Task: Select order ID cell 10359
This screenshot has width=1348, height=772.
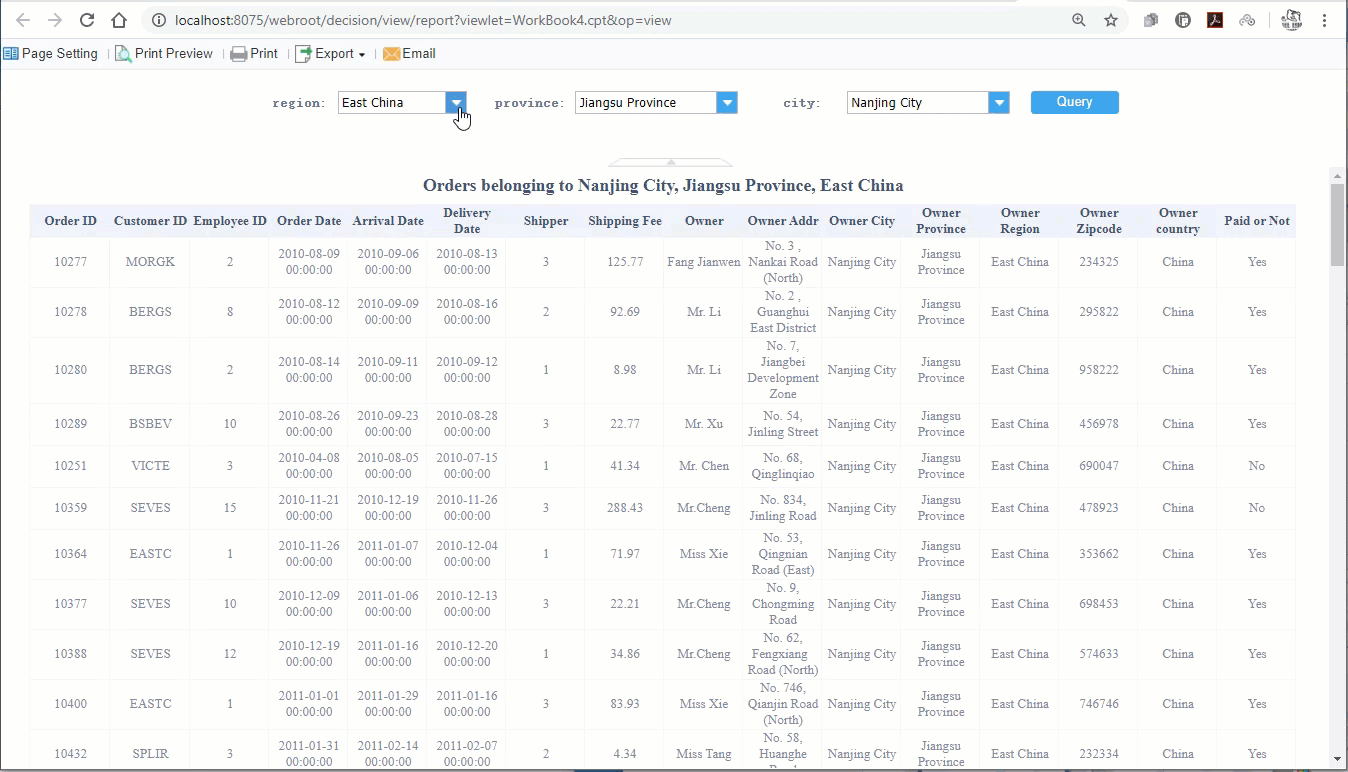Action: coord(70,508)
